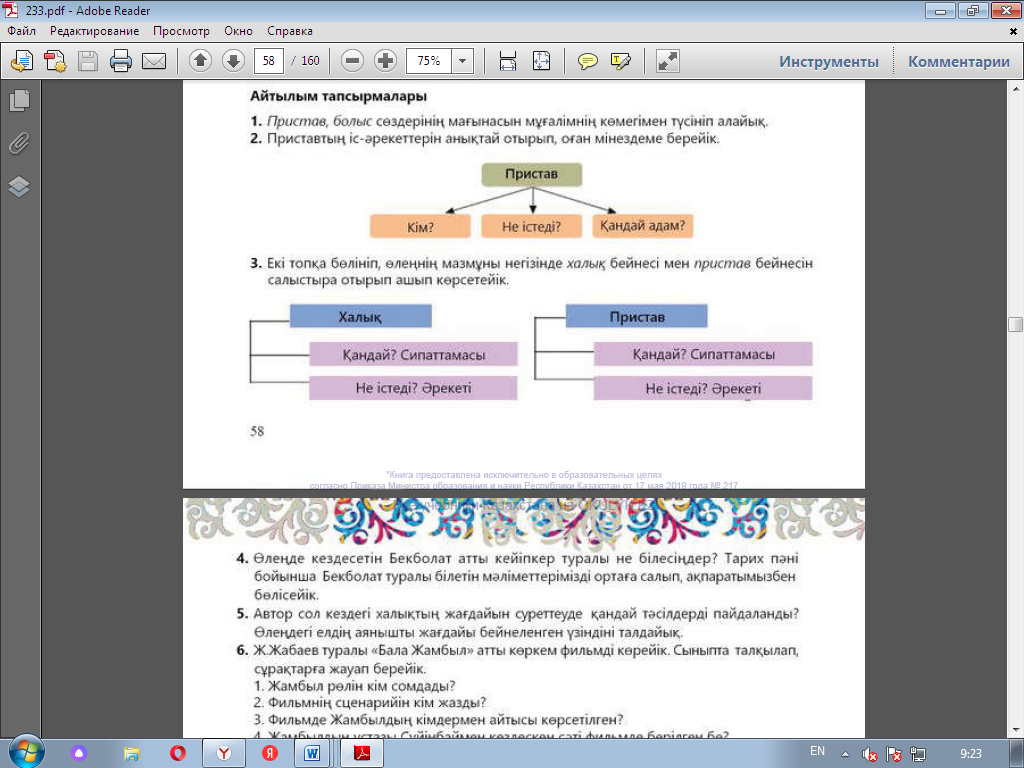The width and height of the screenshot is (1024, 768).
Task: Click the EN language indicator
Action: click(817, 751)
